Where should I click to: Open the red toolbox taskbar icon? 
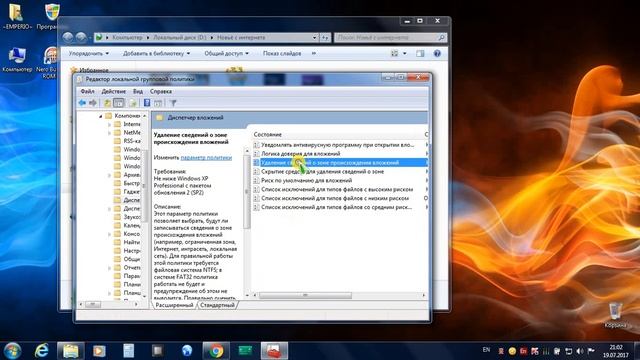tap(274, 351)
